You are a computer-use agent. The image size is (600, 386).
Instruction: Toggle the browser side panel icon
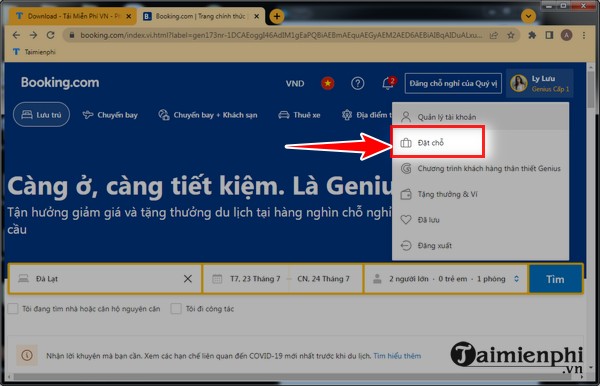[549, 35]
